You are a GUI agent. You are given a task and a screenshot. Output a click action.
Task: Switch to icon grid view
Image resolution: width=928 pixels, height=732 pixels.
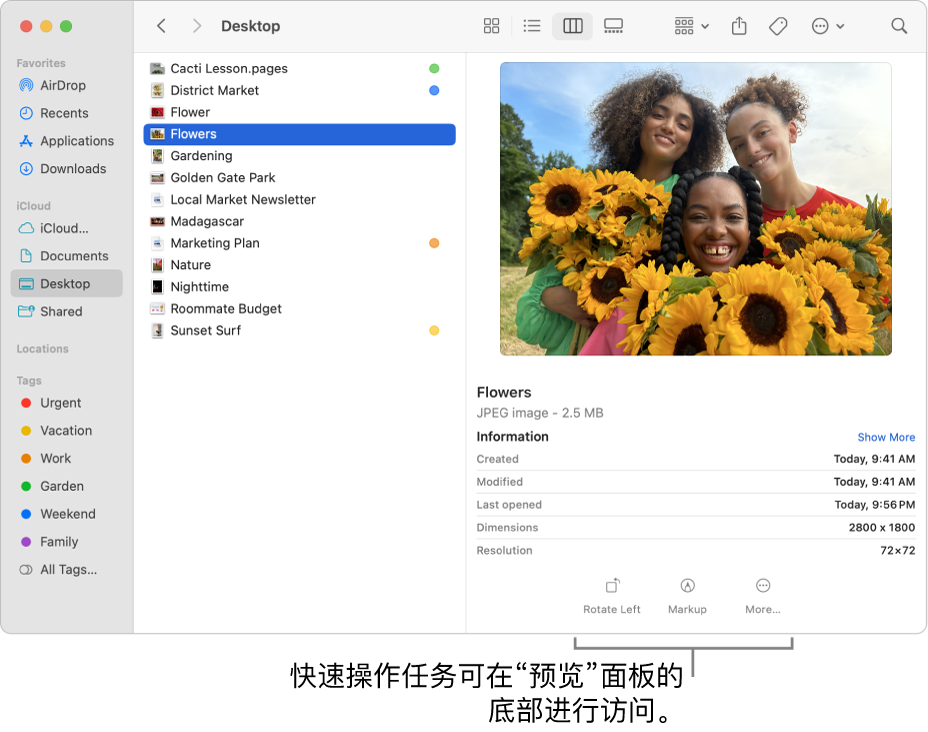click(x=491, y=26)
